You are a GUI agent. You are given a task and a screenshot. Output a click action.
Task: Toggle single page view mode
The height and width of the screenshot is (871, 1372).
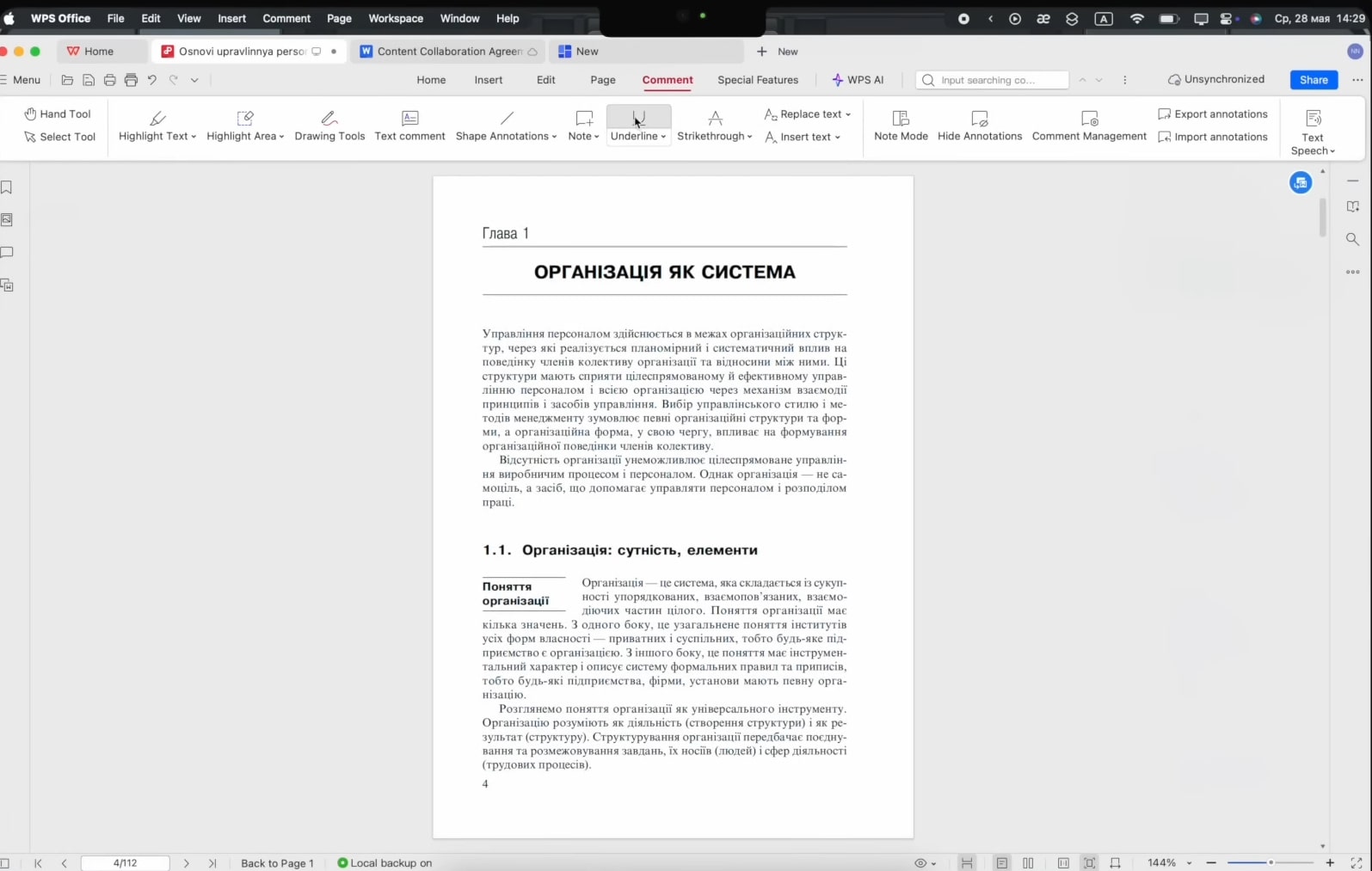(x=1002, y=863)
